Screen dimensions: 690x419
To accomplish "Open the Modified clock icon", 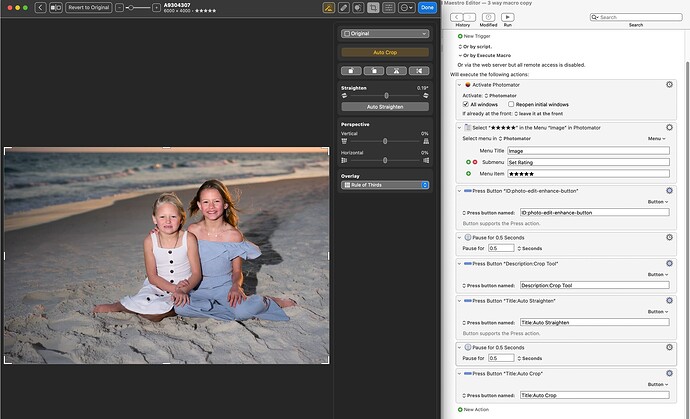I will tap(488, 17).
